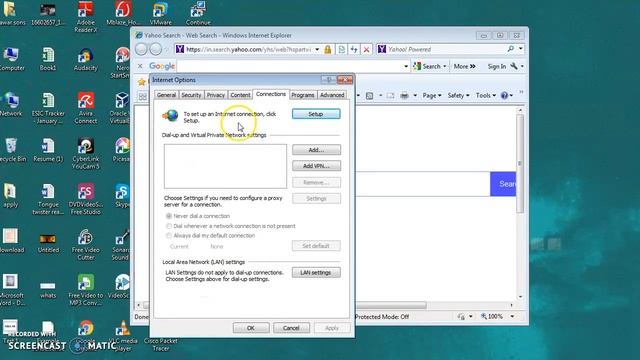Viewport: 640px width, 360px height.
Task: Switch to the Programs tab
Action: tap(303, 95)
